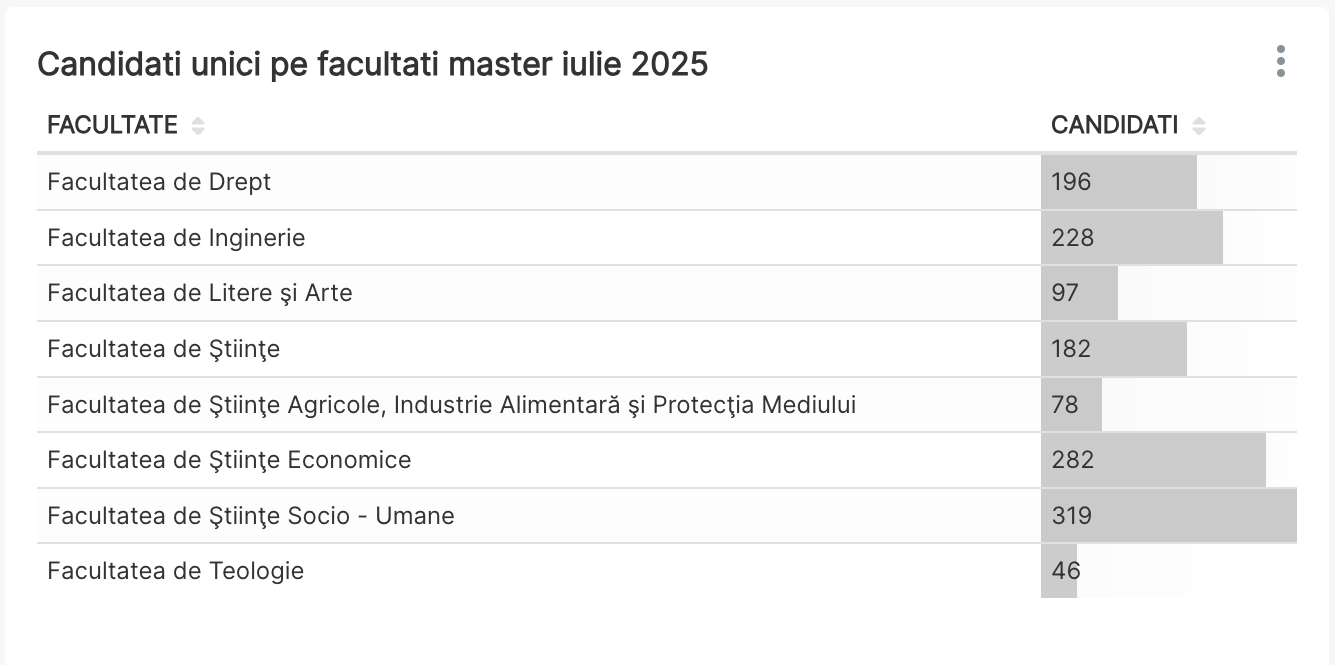Sort table by FACULTATE sort arrows
Image resolution: width=1335 pixels, height=665 pixels.
(x=198, y=126)
